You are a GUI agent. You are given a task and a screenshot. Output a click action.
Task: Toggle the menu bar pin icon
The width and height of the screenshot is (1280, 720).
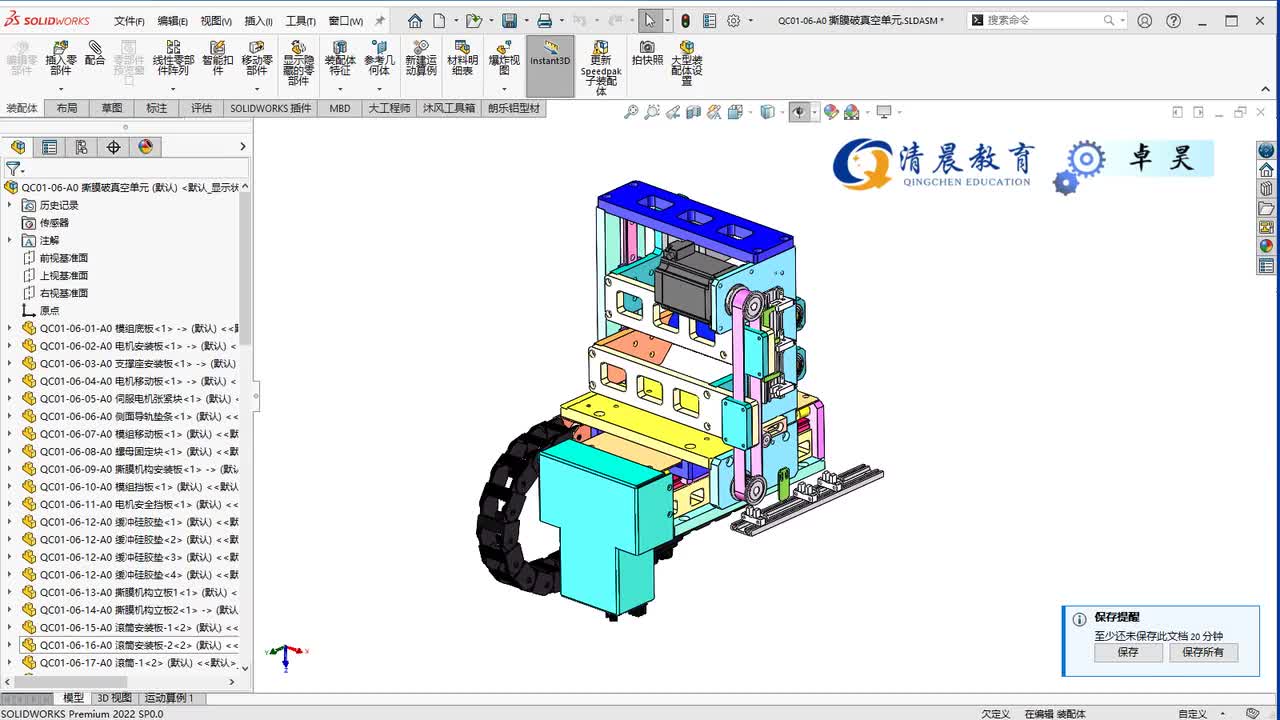pyautogui.click(x=380, y=20)
